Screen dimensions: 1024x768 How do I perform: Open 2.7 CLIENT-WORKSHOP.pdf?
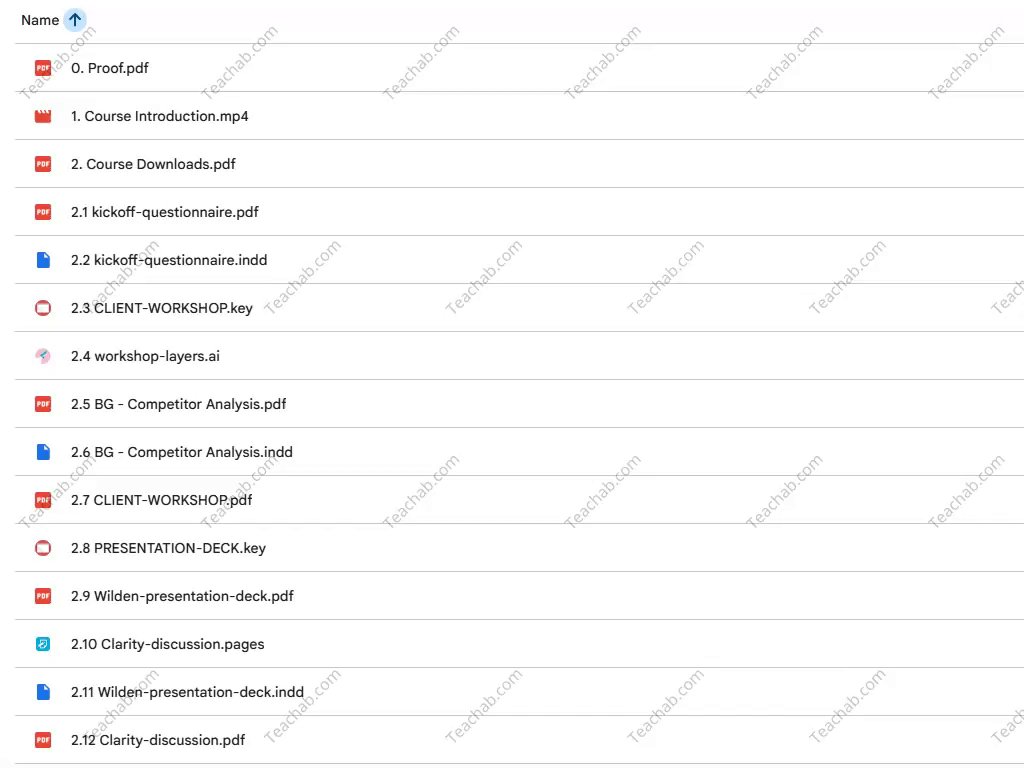pyautogui.click(x=161, y=500)
